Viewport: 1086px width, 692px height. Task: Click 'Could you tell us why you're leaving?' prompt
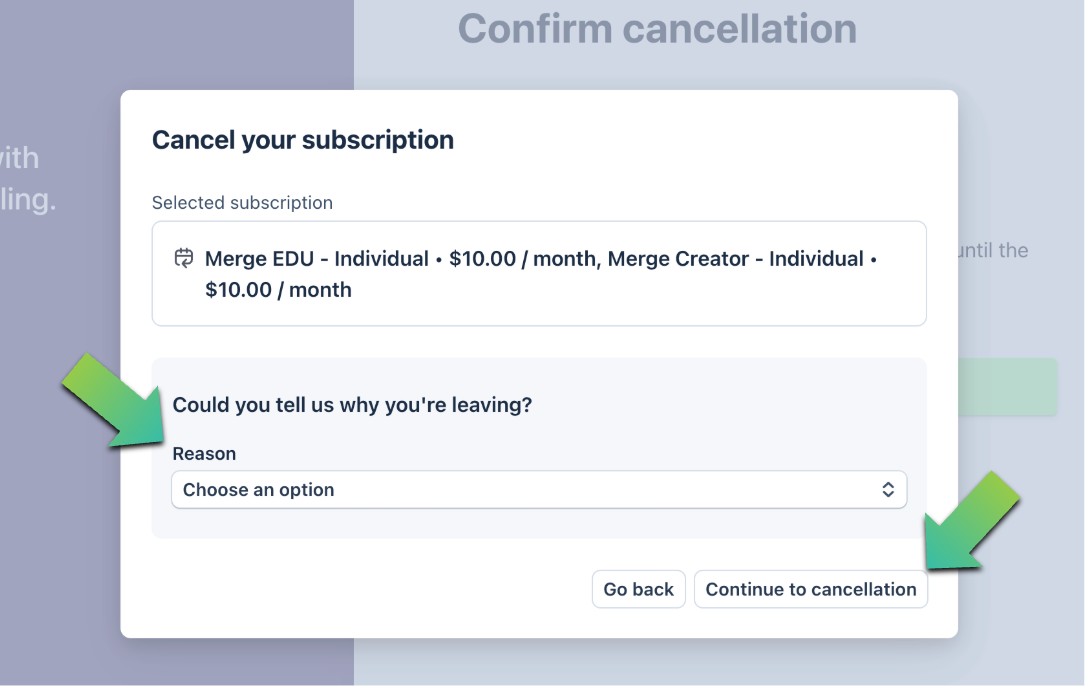click(352, 405)
